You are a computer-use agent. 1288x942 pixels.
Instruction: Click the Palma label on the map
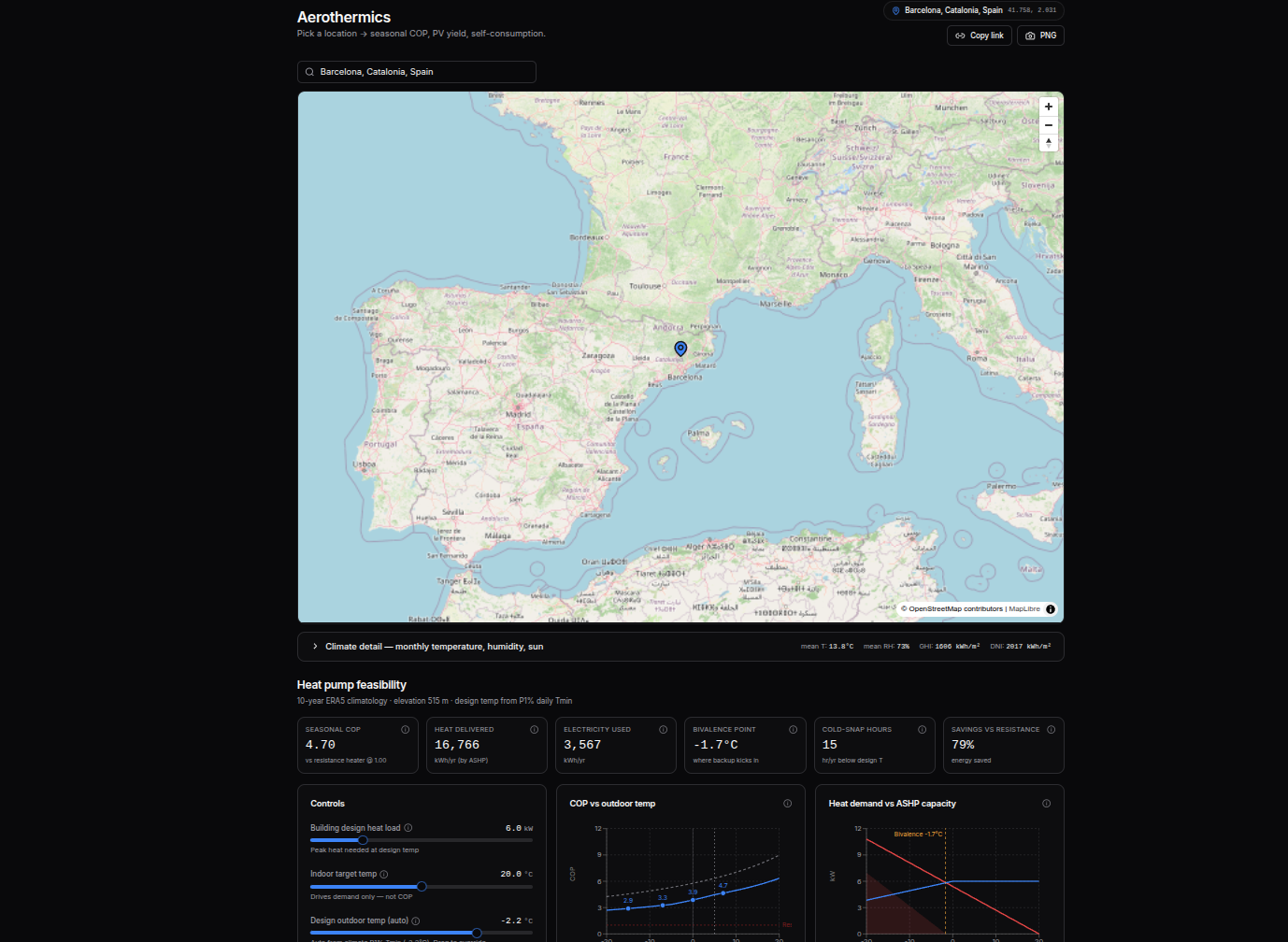click(698, 434)
